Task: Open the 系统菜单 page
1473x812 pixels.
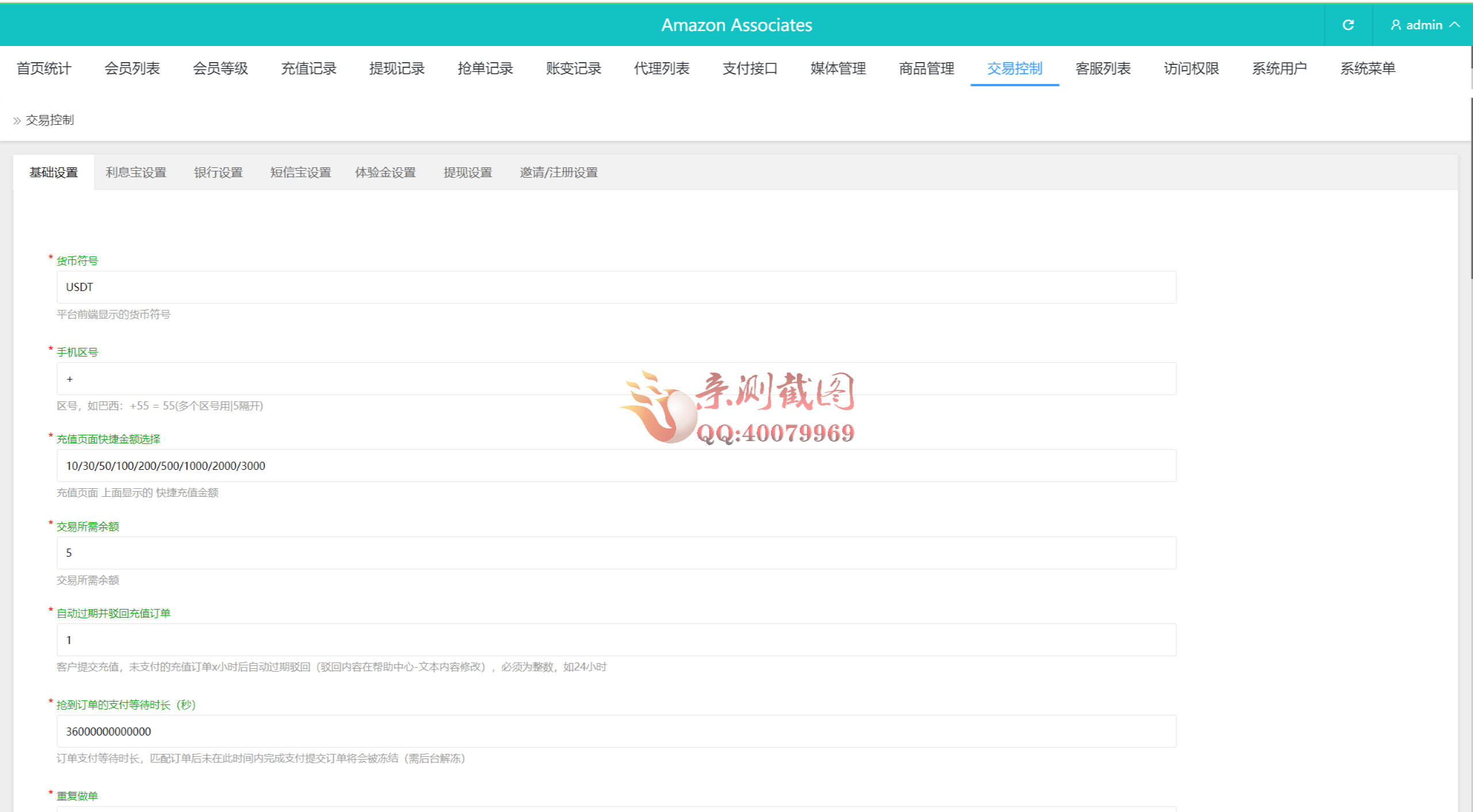Action: coord(1368,68)
